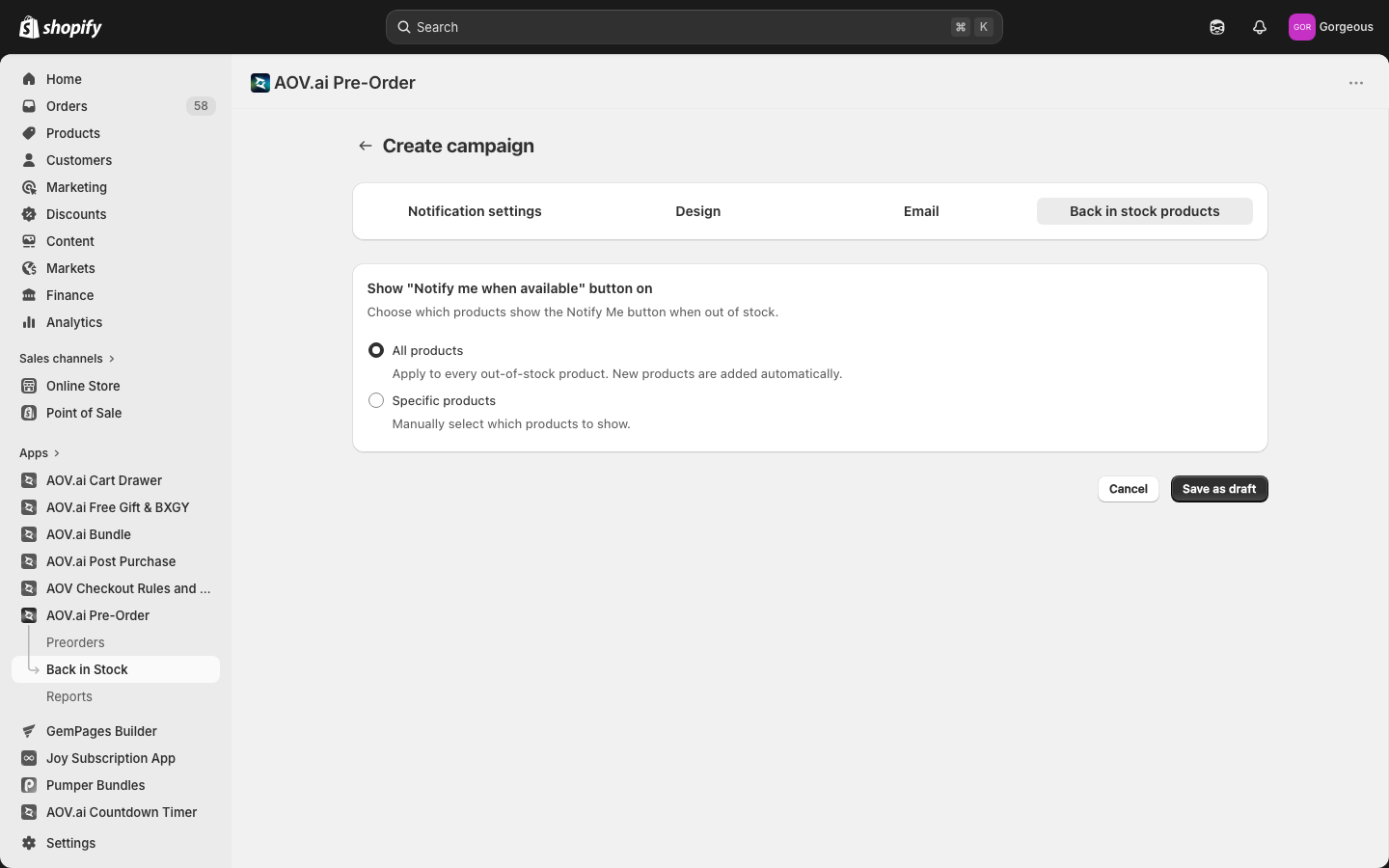
Task: Click the AOV Checkout Rules app icon
Action: pyautogui.click(x=29, y=588)
